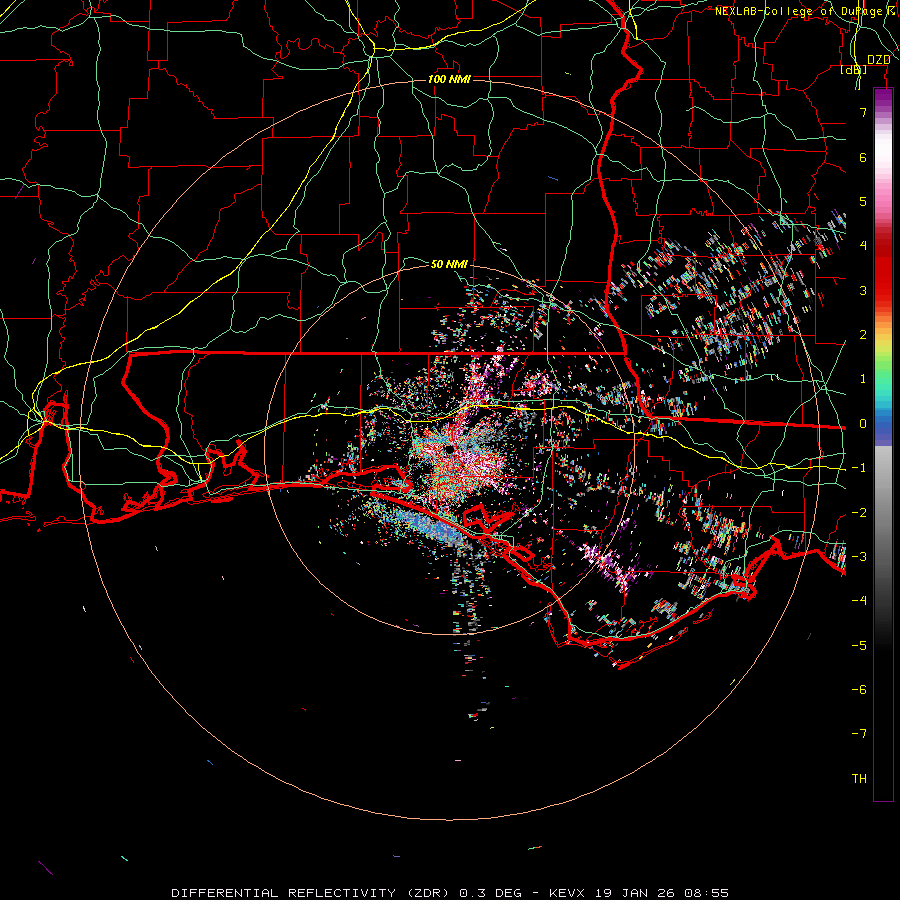The height and width of the screenshot is (900, 900).
Task: Click the TH threshold label on the scale
Action: 859,778
